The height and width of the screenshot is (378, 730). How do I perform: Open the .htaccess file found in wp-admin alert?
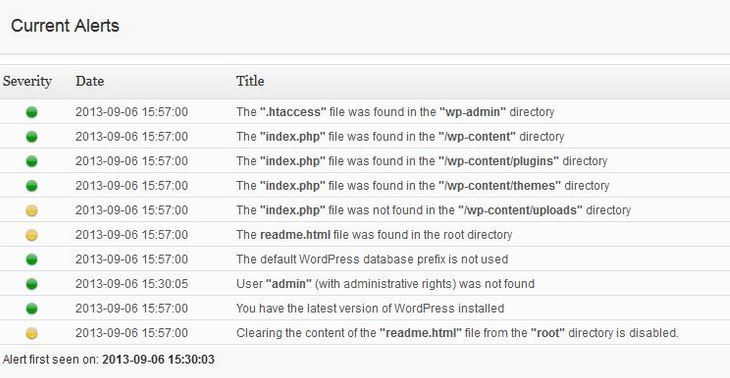coord(395,112)
